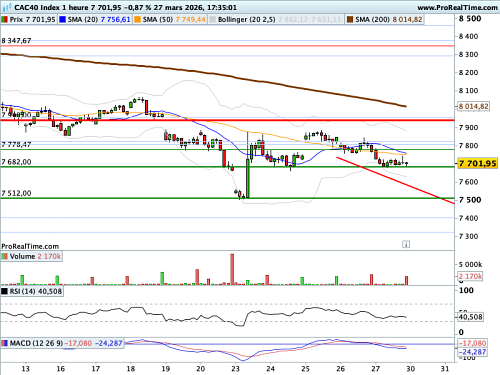Click date 16 on the time axis

pos(60,369)
